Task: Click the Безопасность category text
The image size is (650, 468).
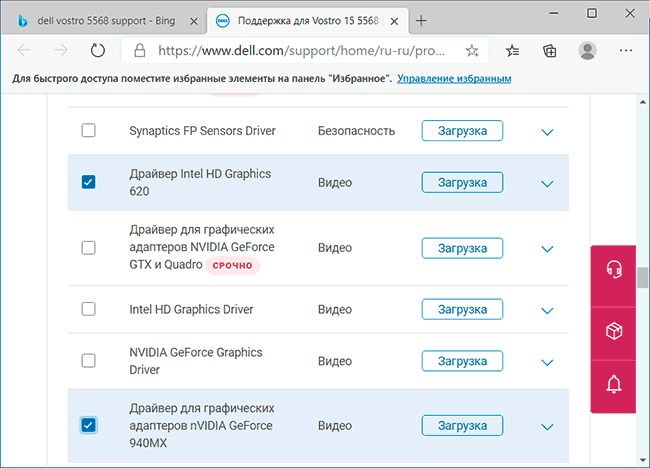Action: tap(357, 131)
